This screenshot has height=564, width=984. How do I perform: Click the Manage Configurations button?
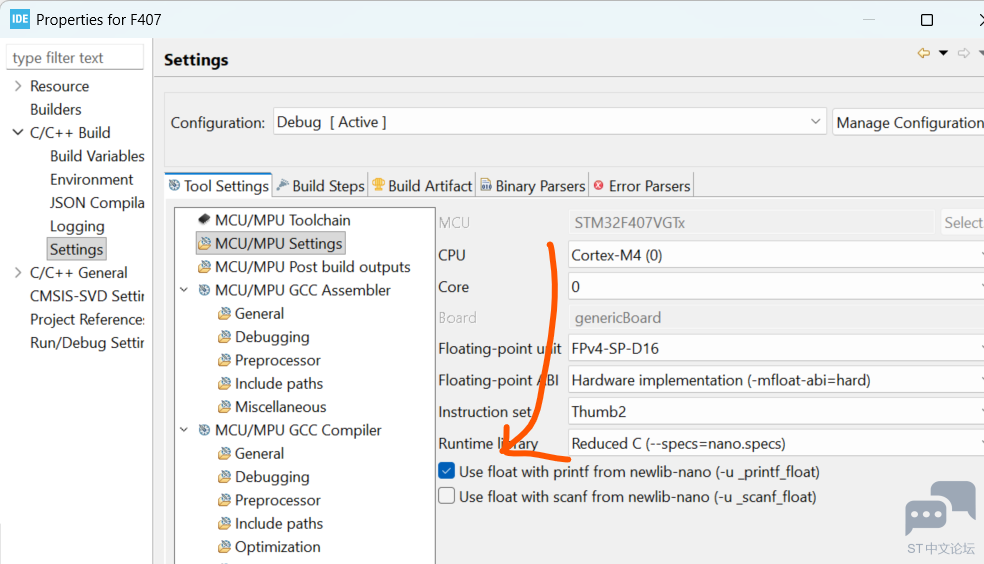click(x=909, y=122)
